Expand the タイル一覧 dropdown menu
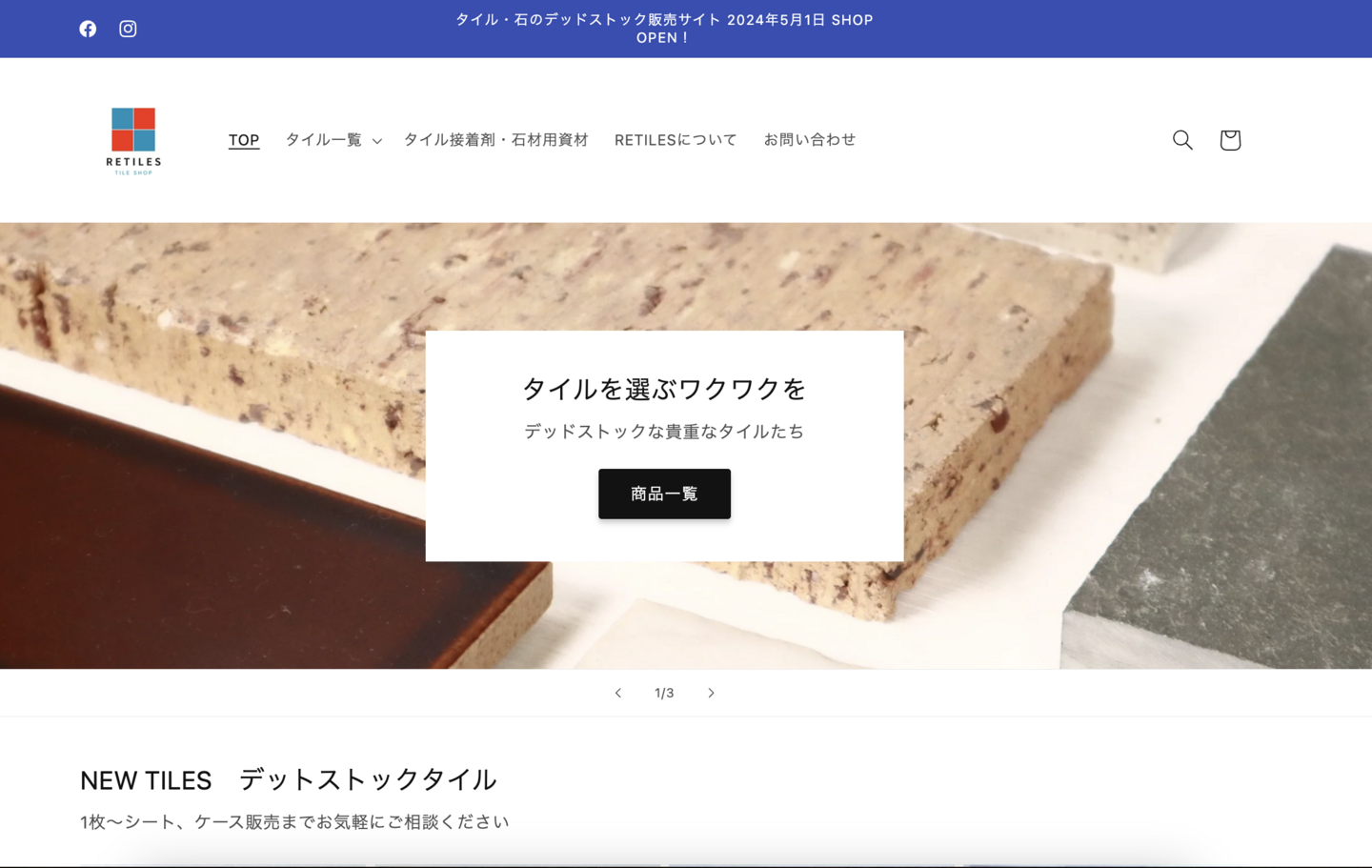This screenshot has width=1372, height=868. coord(333,140)
